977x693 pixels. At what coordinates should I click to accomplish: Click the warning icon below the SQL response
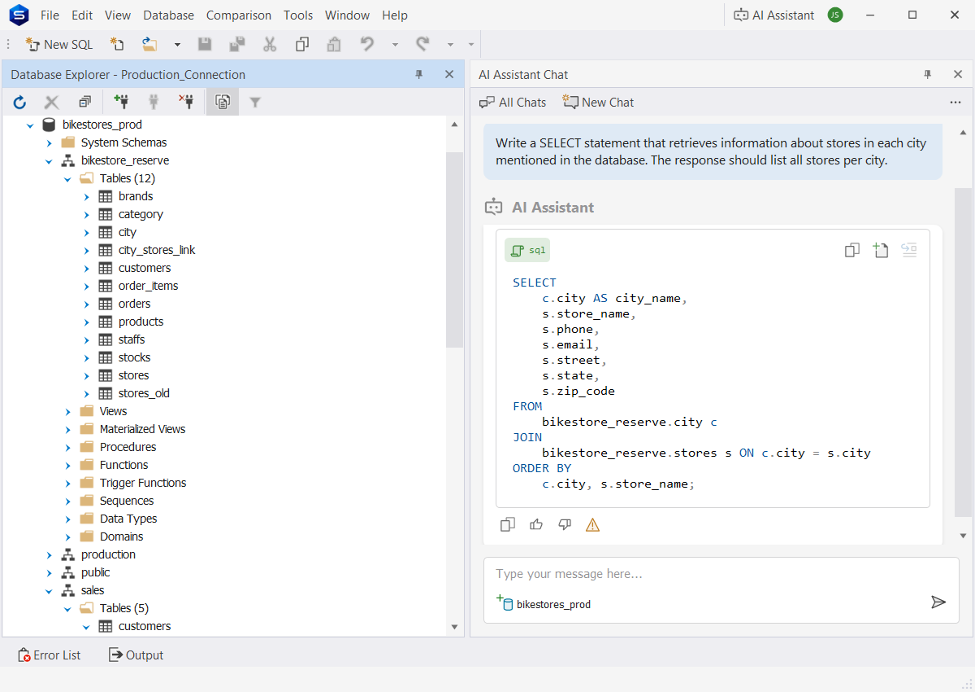click(592, 524)
